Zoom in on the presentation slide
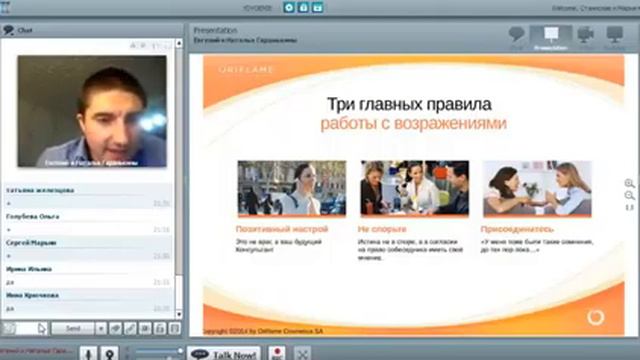This screenshot has width=640, height=360. click(629, 183)
